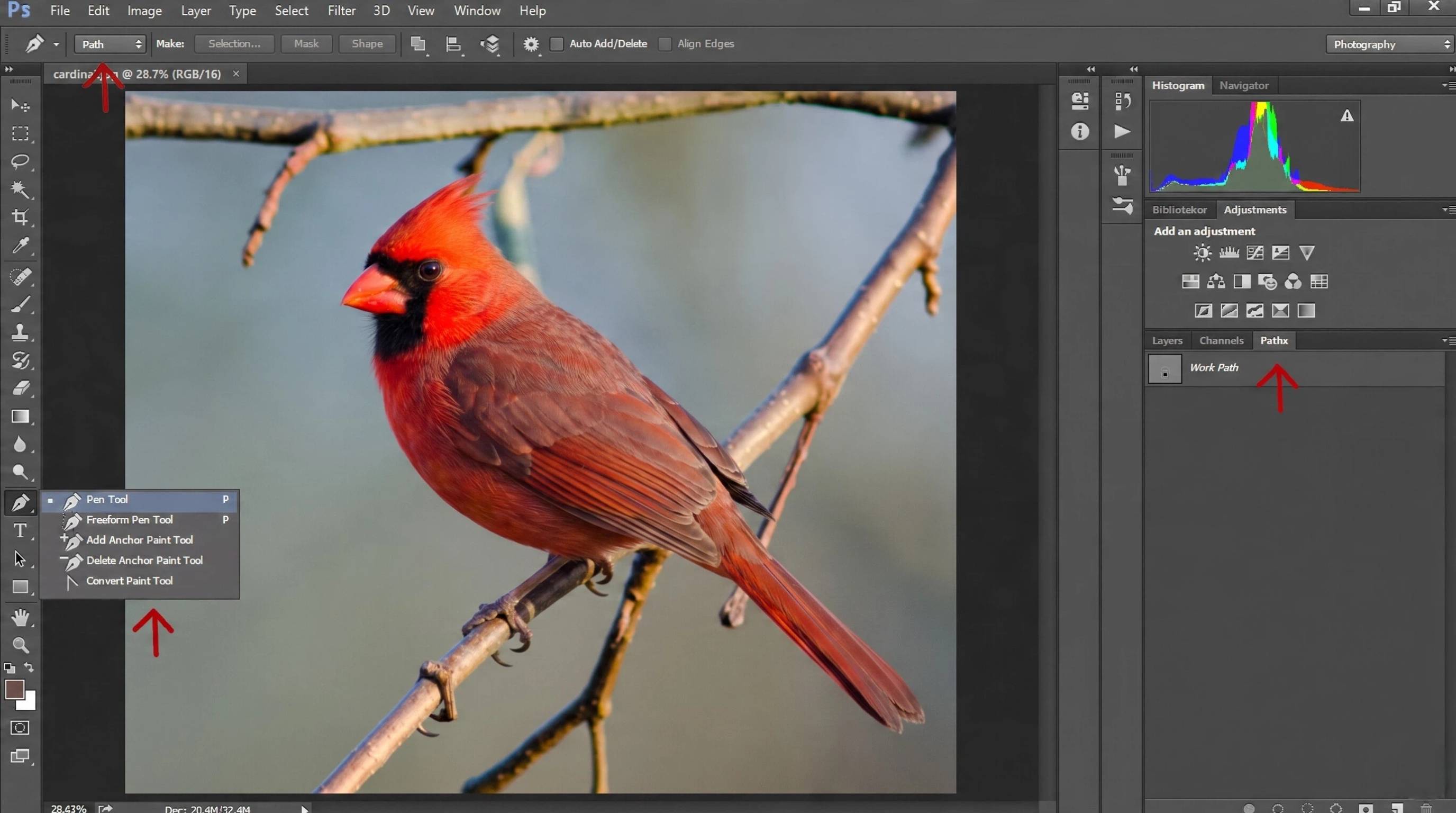The height and width of the screenshot is (813, 1456).
Task: Activate the Hand tool
Action: pyautogui.click(x=20, y=617)
